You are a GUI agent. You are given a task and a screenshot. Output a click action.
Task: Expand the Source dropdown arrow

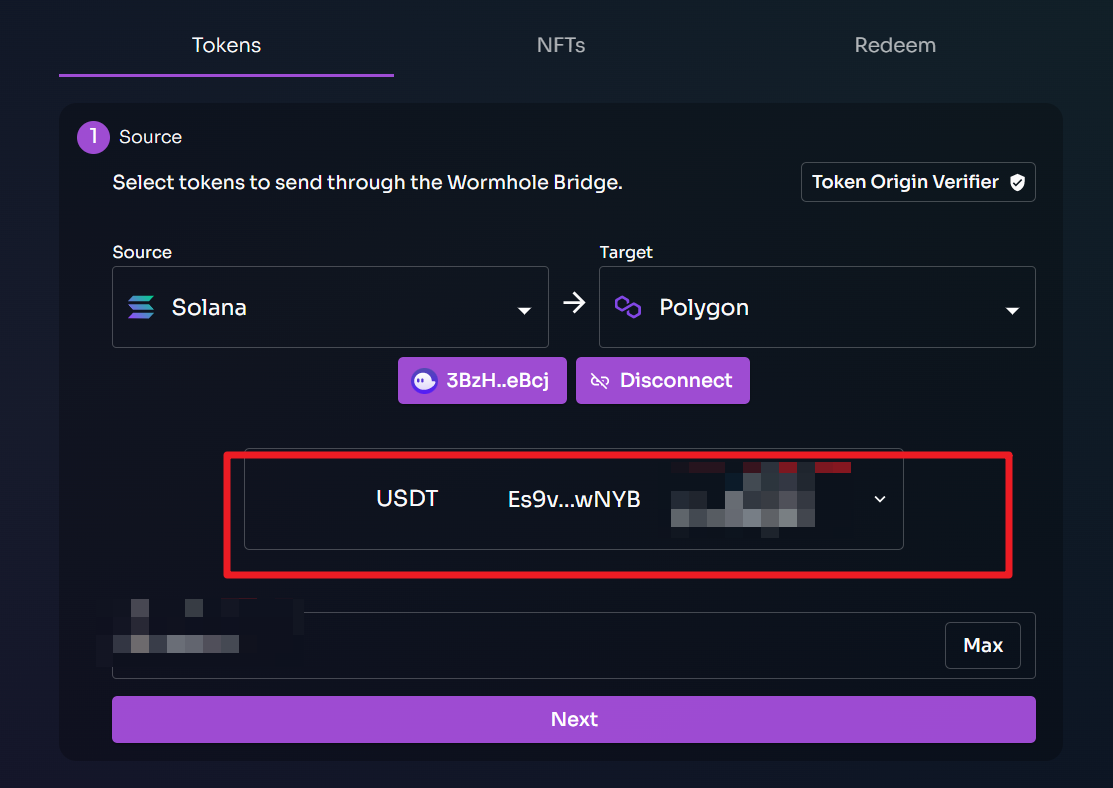(x=524, y=310)
